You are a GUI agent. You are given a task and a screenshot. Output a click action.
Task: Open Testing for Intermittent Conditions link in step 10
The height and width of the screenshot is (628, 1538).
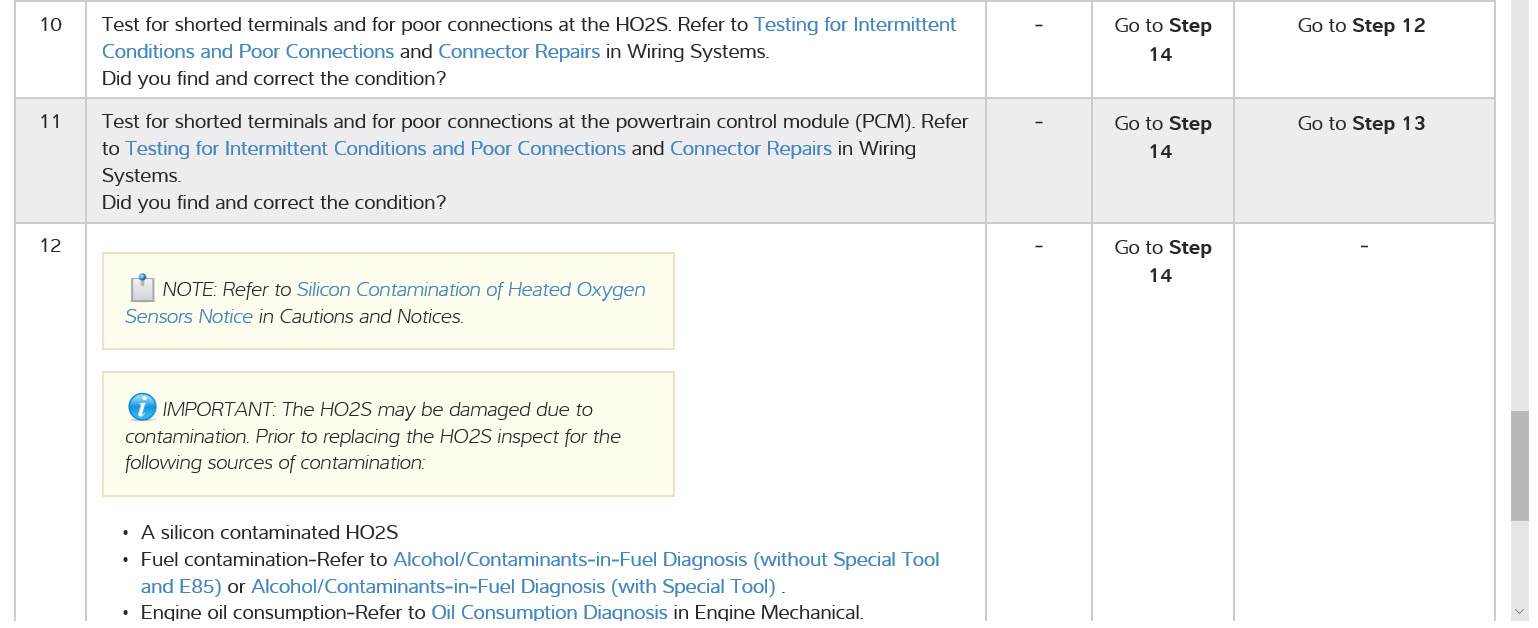(855, 25)
